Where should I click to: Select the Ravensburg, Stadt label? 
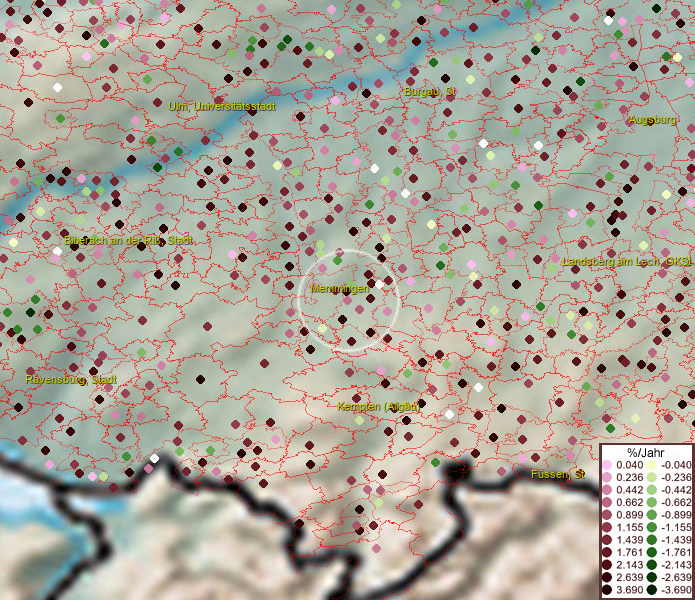coord(70,380)
